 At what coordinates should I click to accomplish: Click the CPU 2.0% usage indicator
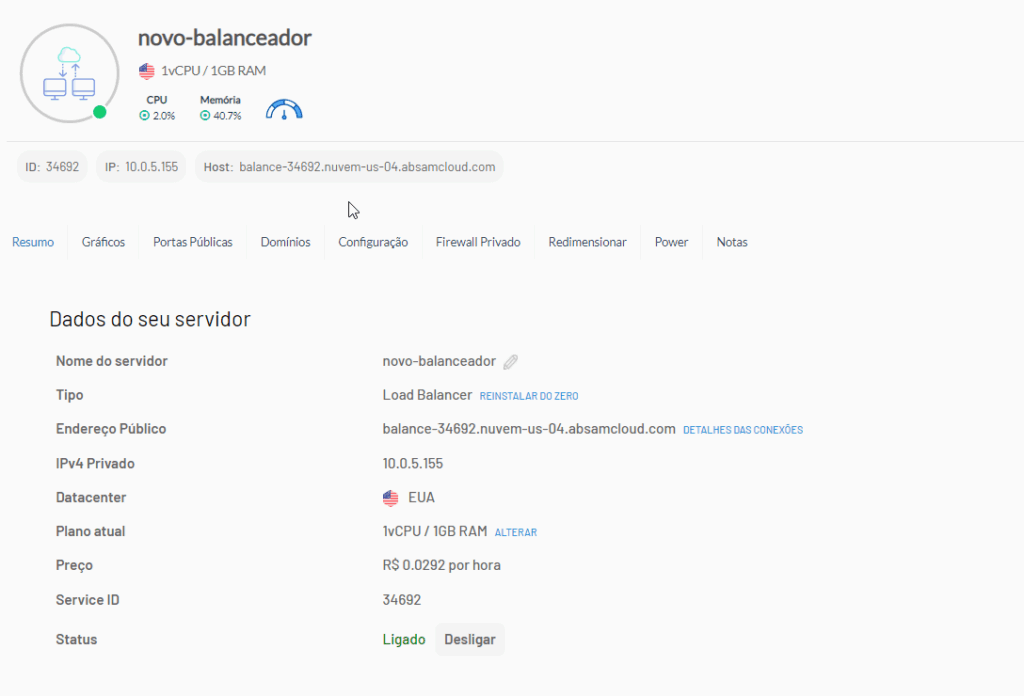click(x=157, y=109)
